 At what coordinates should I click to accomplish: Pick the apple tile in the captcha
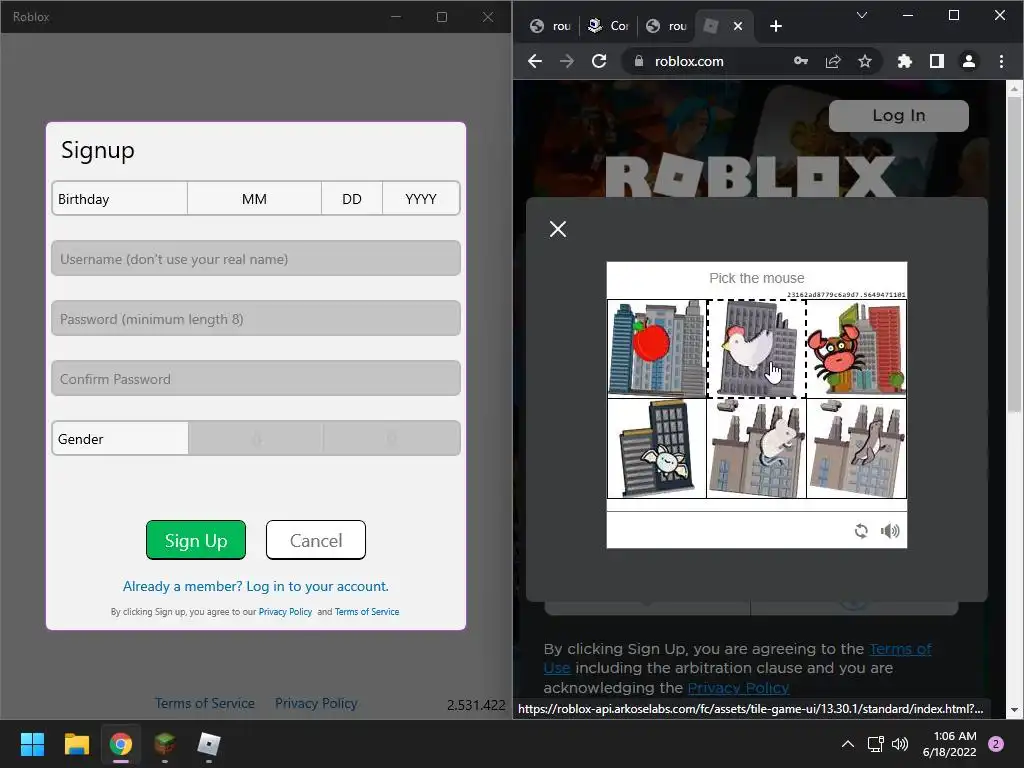657,349
